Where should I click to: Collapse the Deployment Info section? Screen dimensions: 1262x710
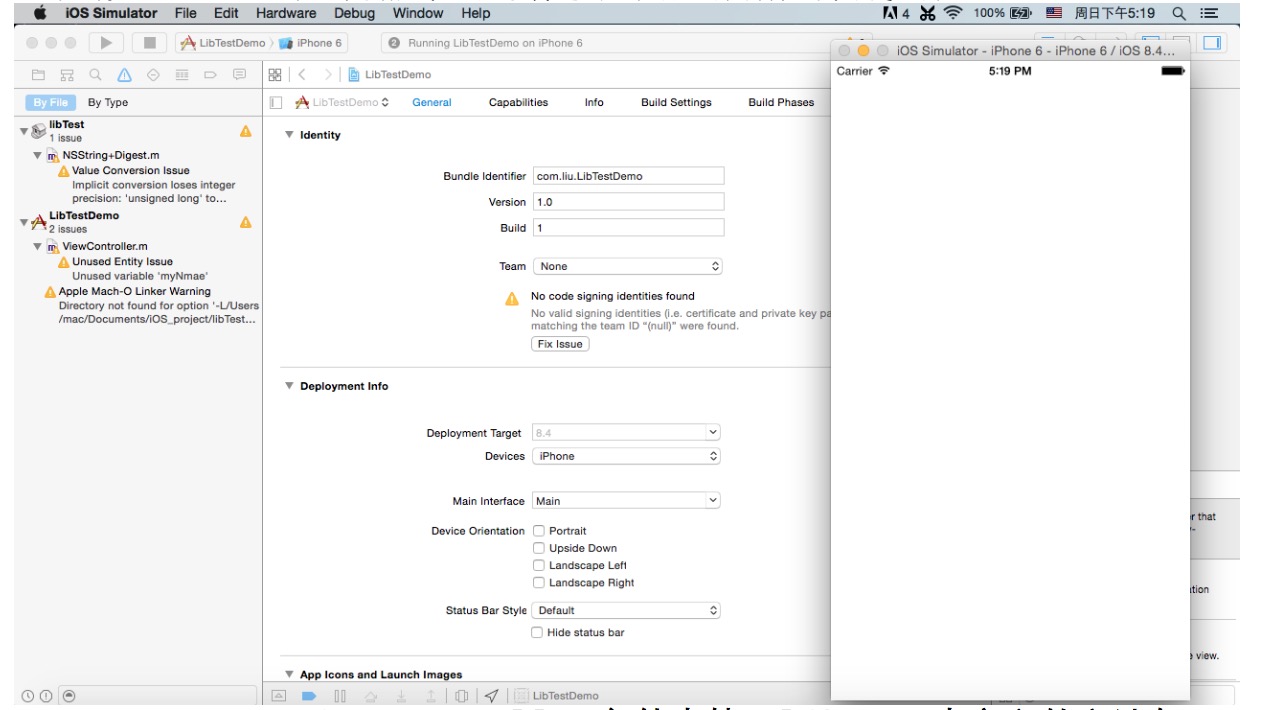pos(289,386)
